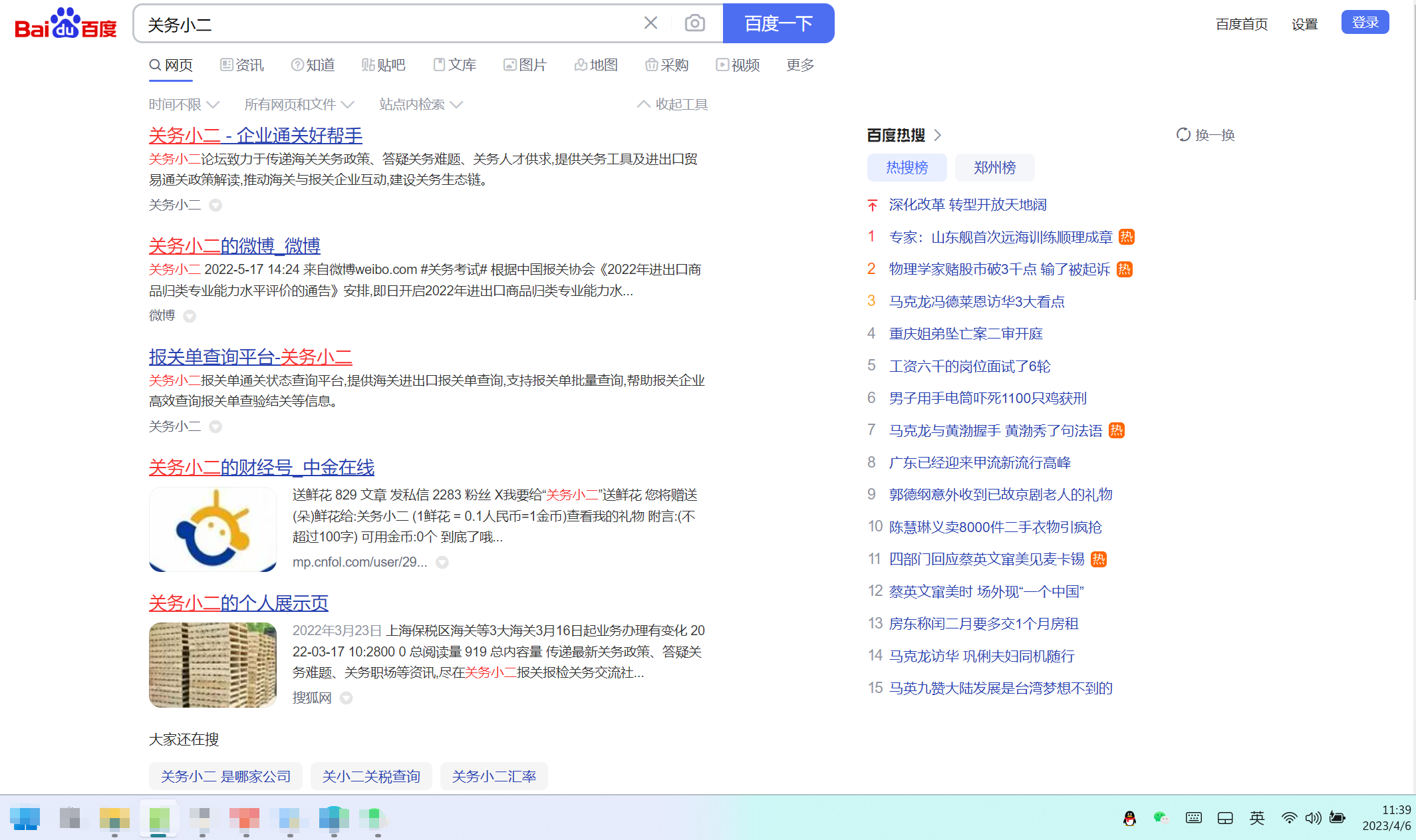This screenshot has width=1416, height=840.
Task: Open hot item 重庆姐弟坠亡案二审开庭
Action: pyautogui.click(x=966, y=333)
